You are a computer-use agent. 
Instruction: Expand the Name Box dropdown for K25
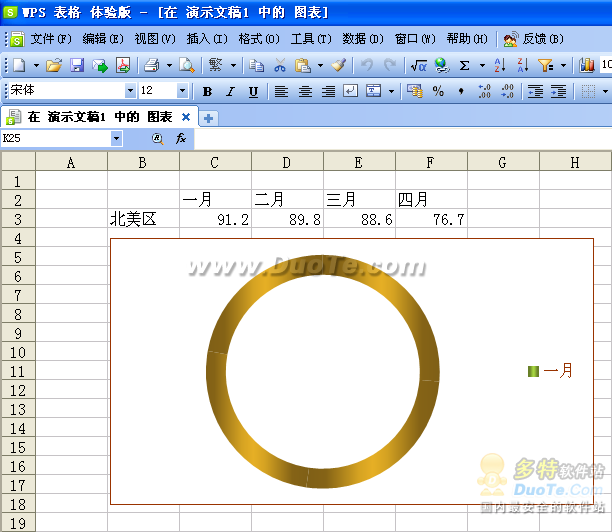[116, 138]
